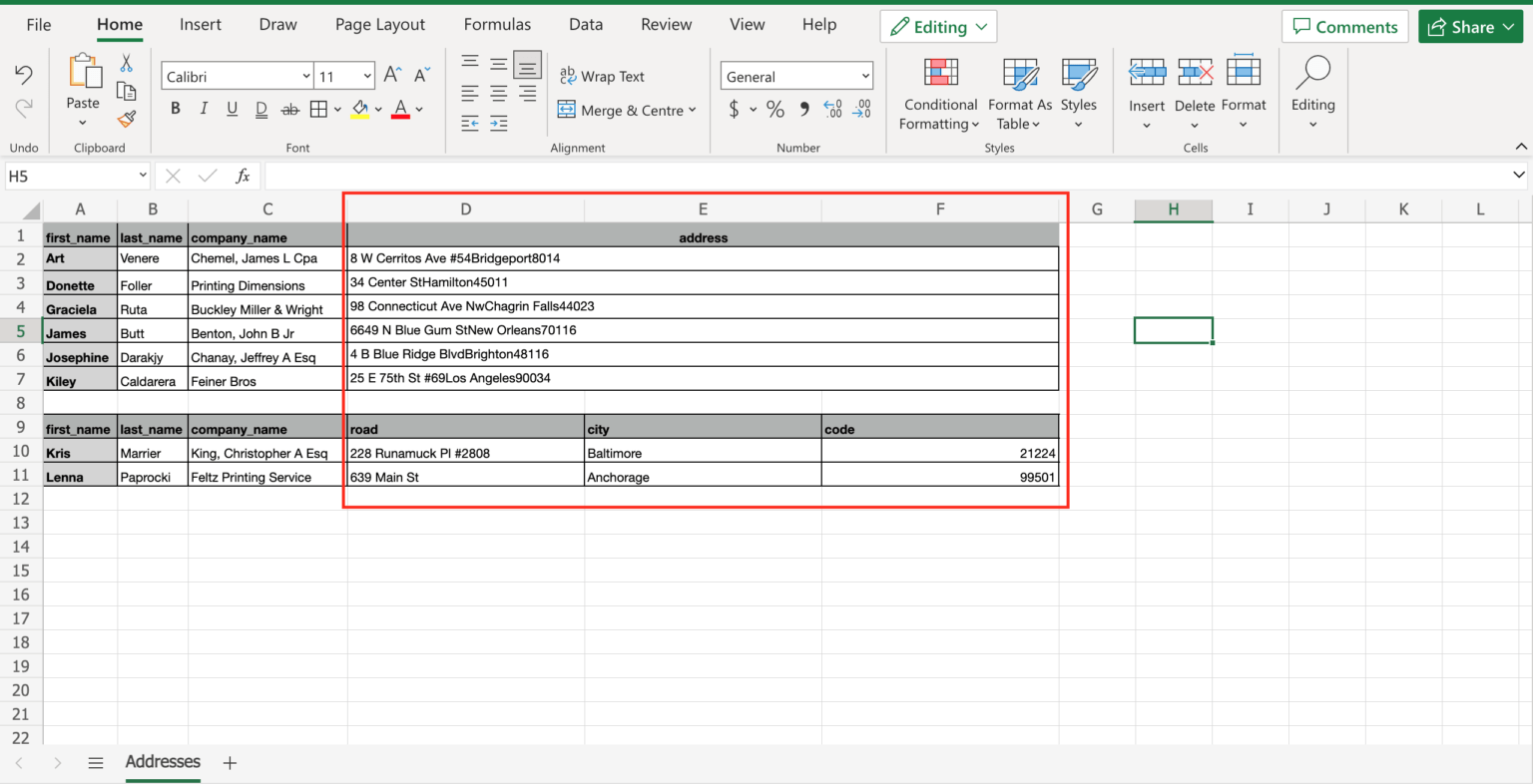
Task: Open the Comments pane
Action: click(1344, 26)
